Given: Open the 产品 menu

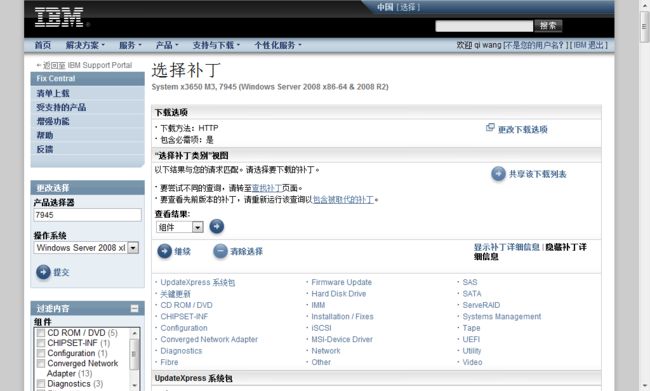Looking at the screenshot, I should coord(167,45).
